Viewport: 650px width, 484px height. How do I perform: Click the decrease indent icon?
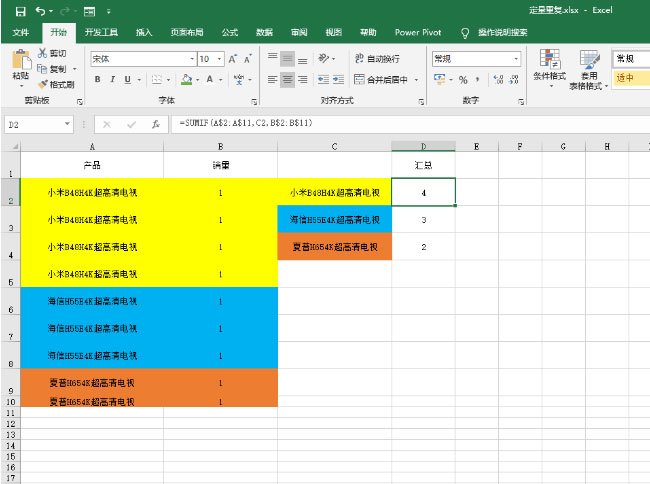pos(323,79)
